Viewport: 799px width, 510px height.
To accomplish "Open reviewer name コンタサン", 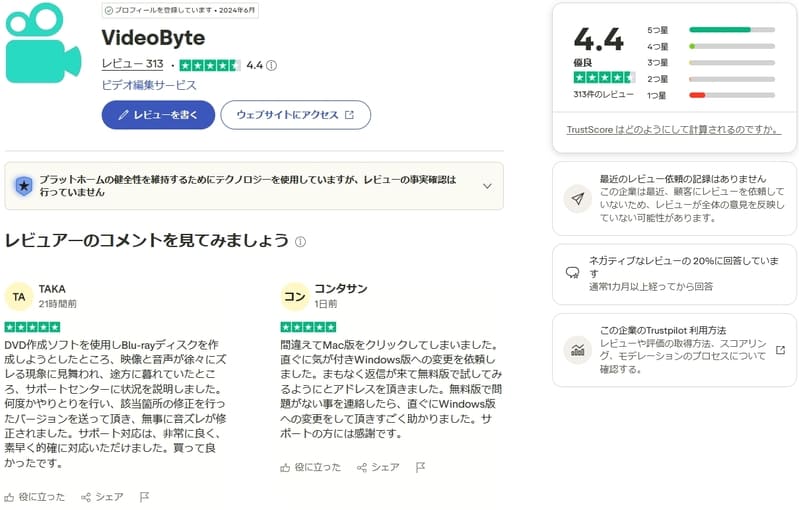I will (340, 289).
